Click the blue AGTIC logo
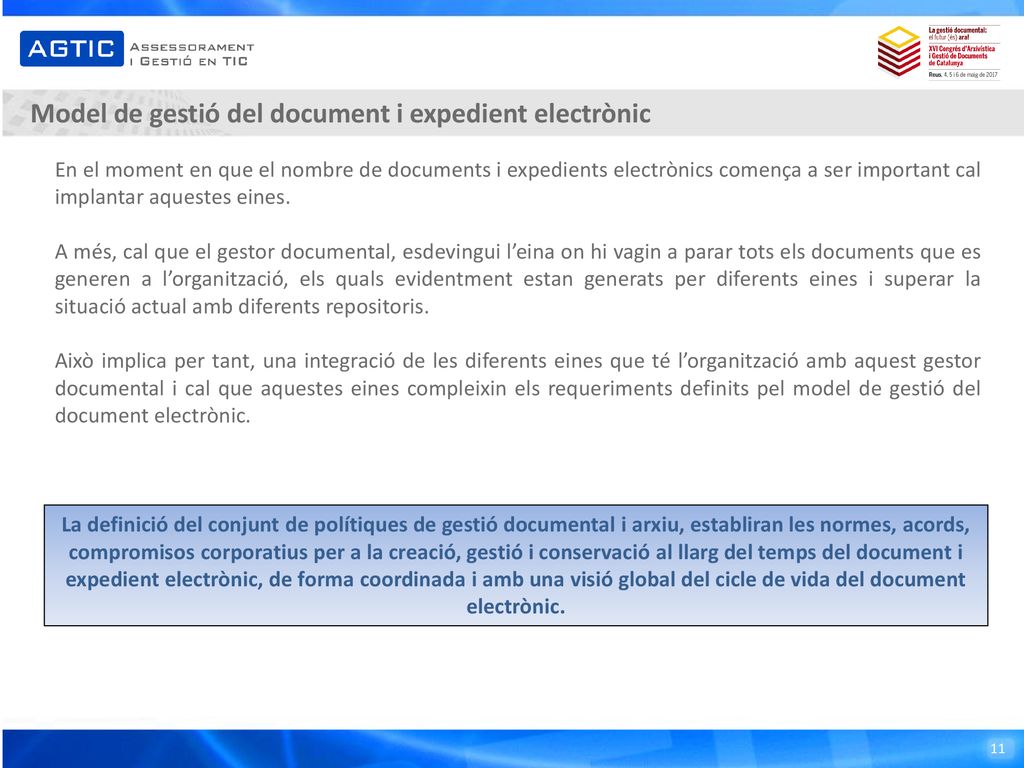This screenshot has height=768, width=1024. [x=72, y=48]
